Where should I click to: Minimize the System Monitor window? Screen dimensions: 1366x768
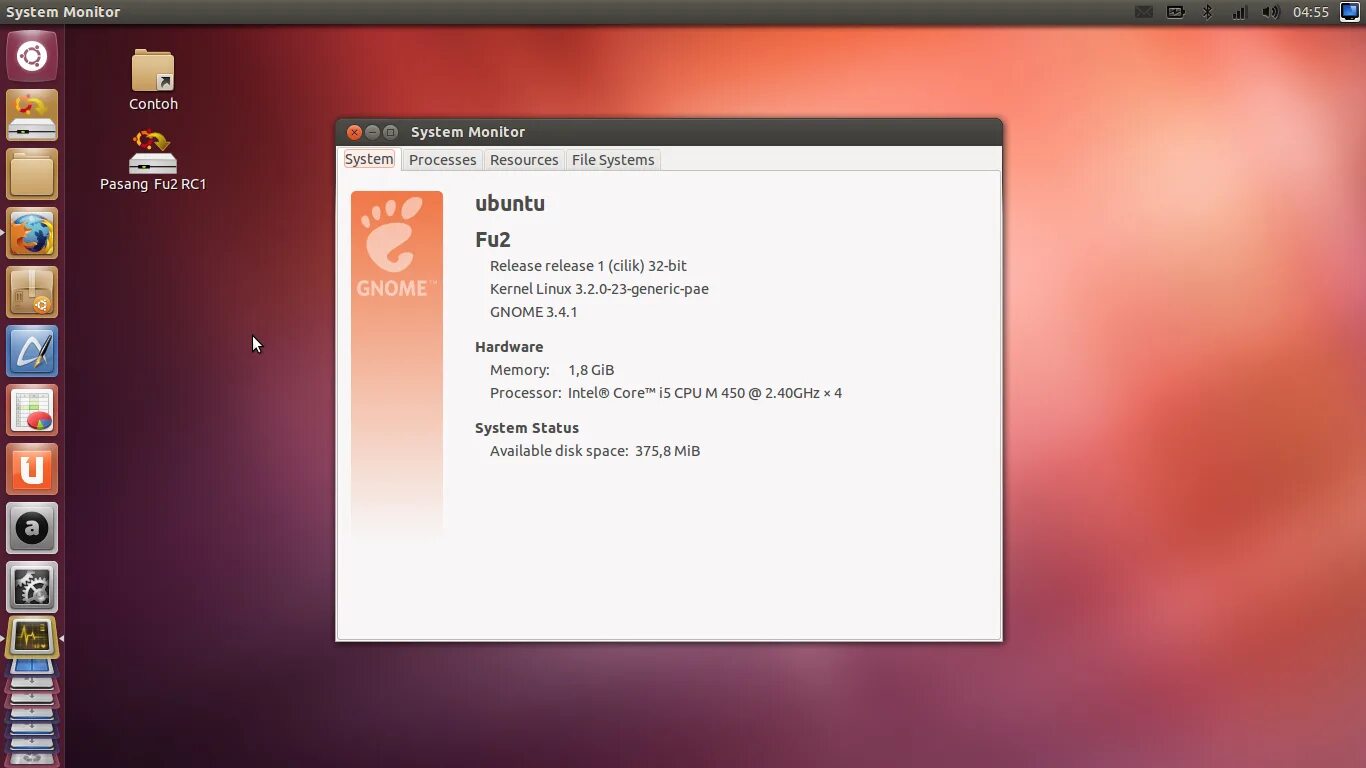372,132
